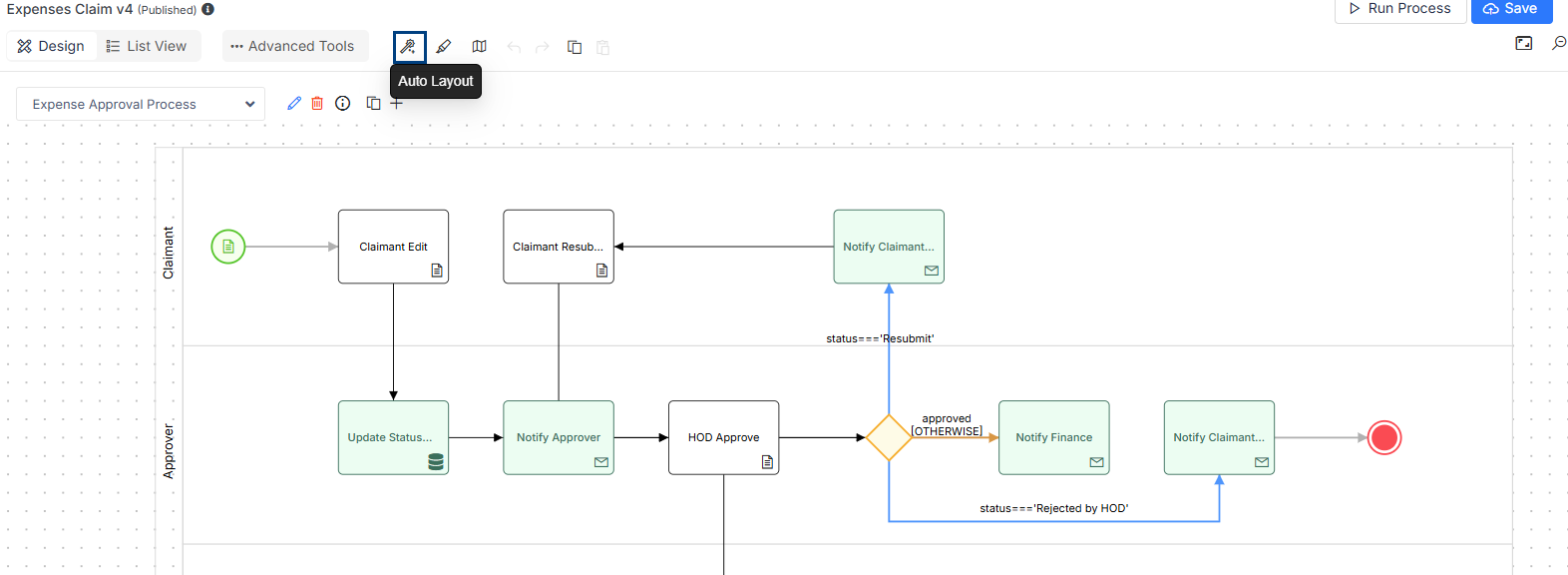The height and width of the screenshot is (575, 1568).
Task: Select the red end event circle
Action: click(x=1383, y=437)
